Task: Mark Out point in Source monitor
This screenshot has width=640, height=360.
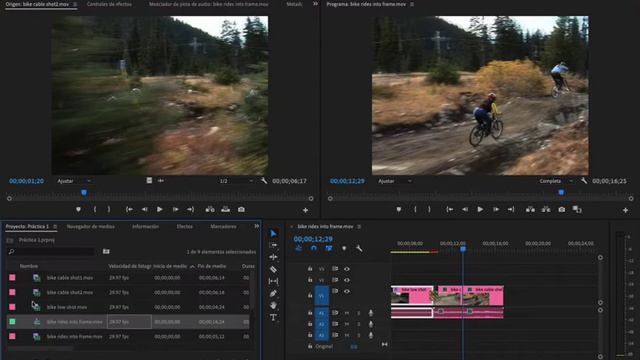Action: (109, 209)
